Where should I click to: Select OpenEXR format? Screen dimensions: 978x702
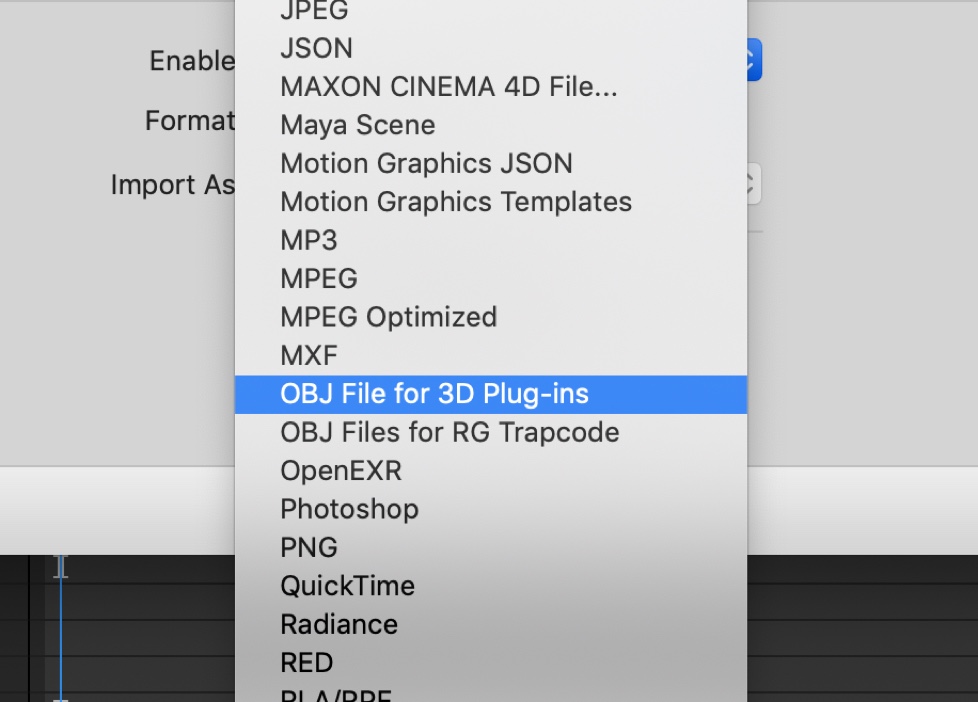[491, 470]
